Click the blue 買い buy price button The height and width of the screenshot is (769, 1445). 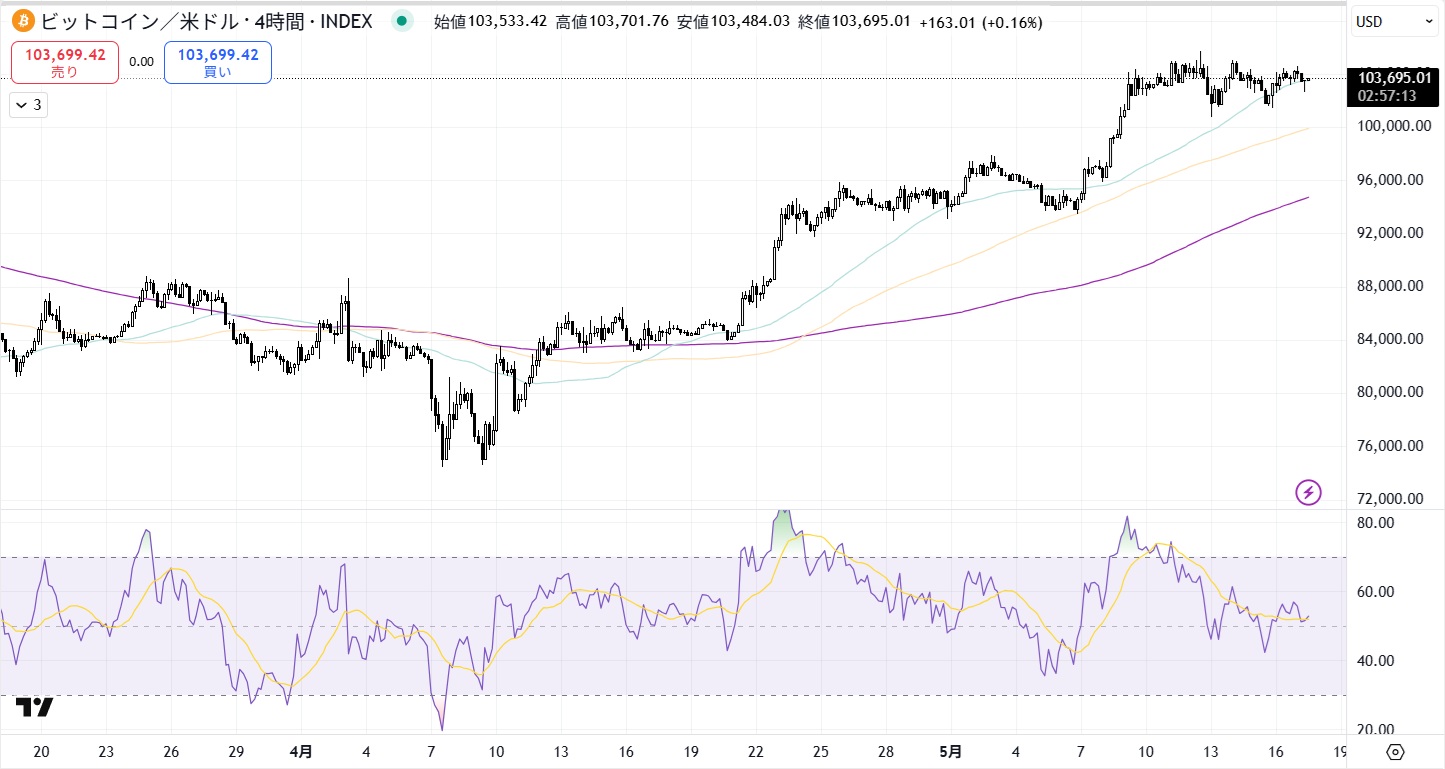pyautogui.click(x=217, y=62)
